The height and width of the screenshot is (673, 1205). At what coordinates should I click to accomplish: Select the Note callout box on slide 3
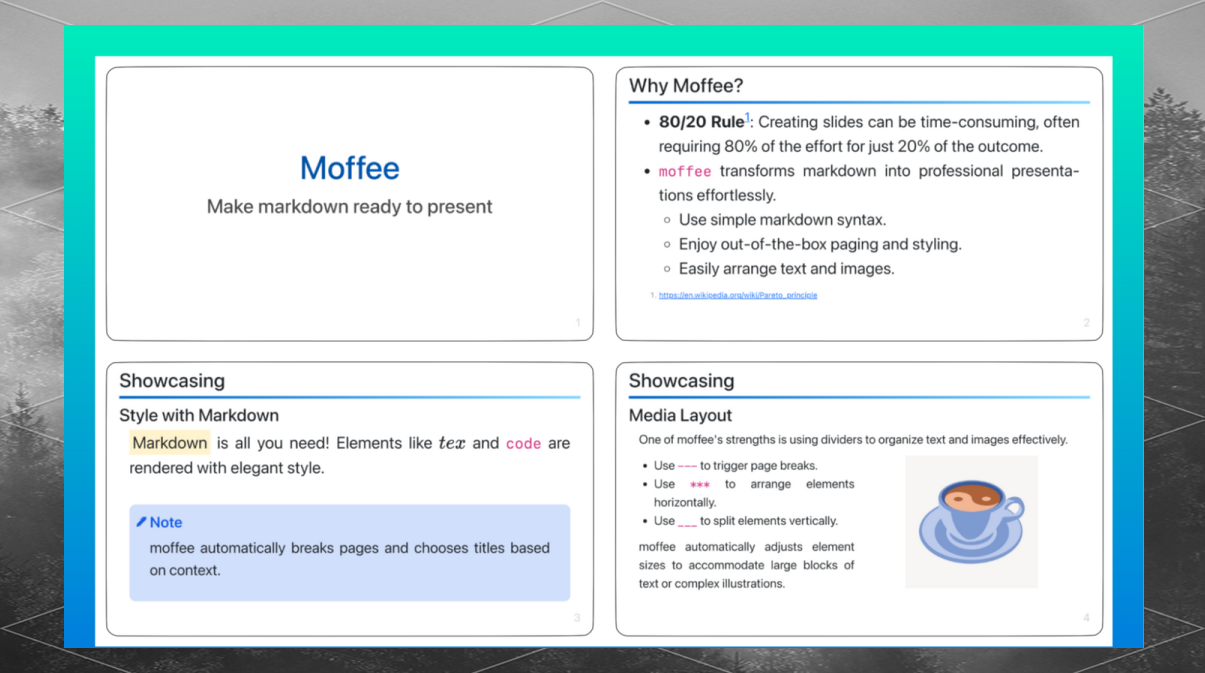[x=349, y=553]
